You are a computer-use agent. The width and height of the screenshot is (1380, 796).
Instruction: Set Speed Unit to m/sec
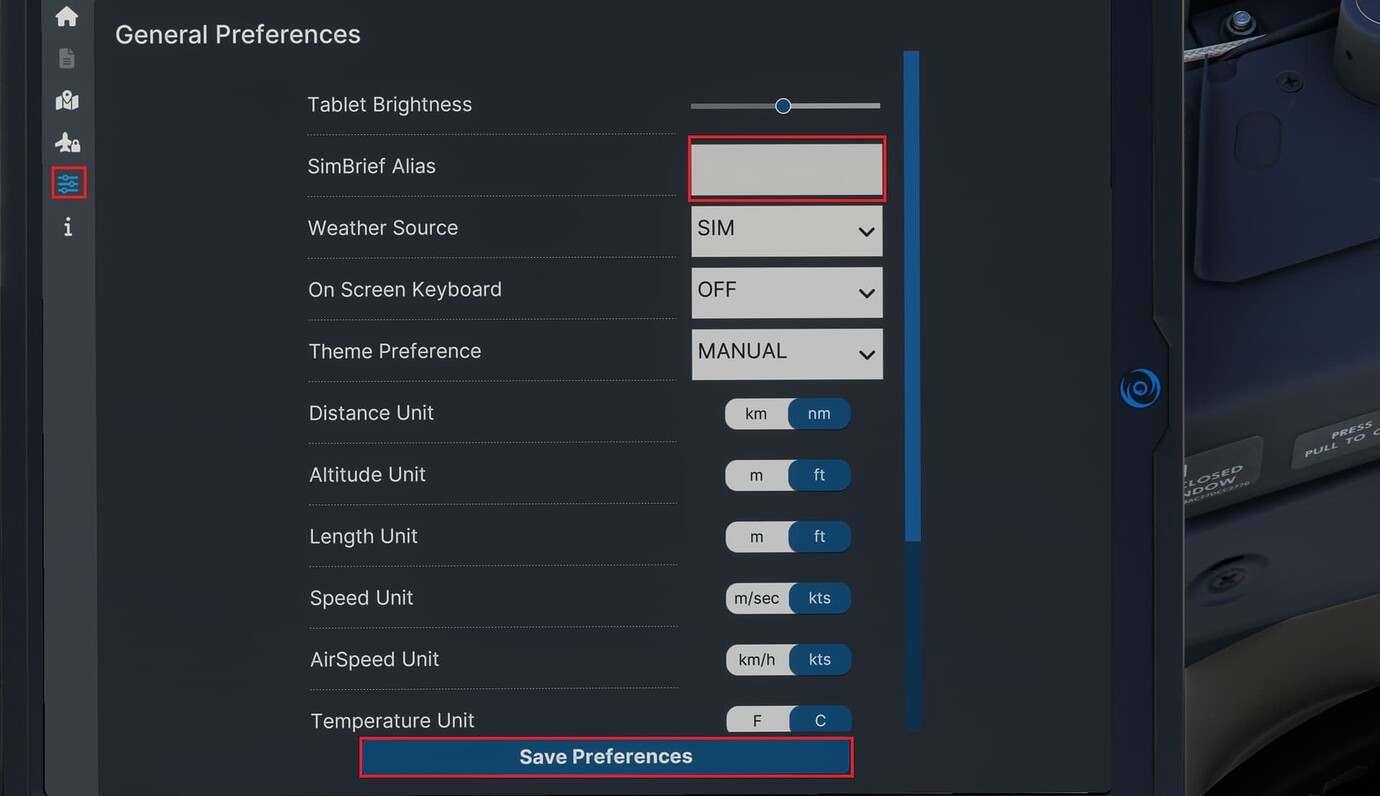(756, 599)
